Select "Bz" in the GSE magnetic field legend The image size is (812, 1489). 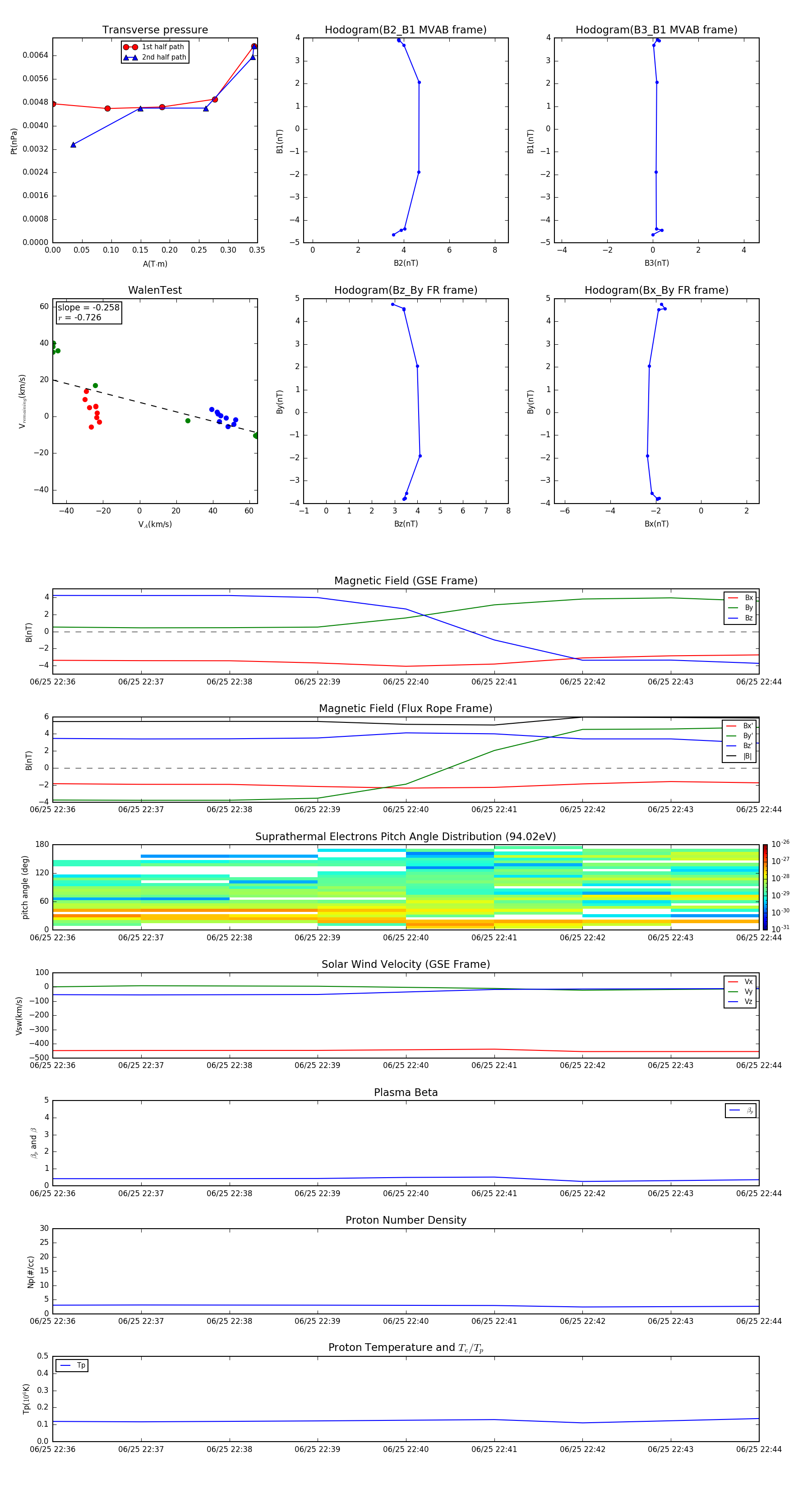click(x=740, y=618)
